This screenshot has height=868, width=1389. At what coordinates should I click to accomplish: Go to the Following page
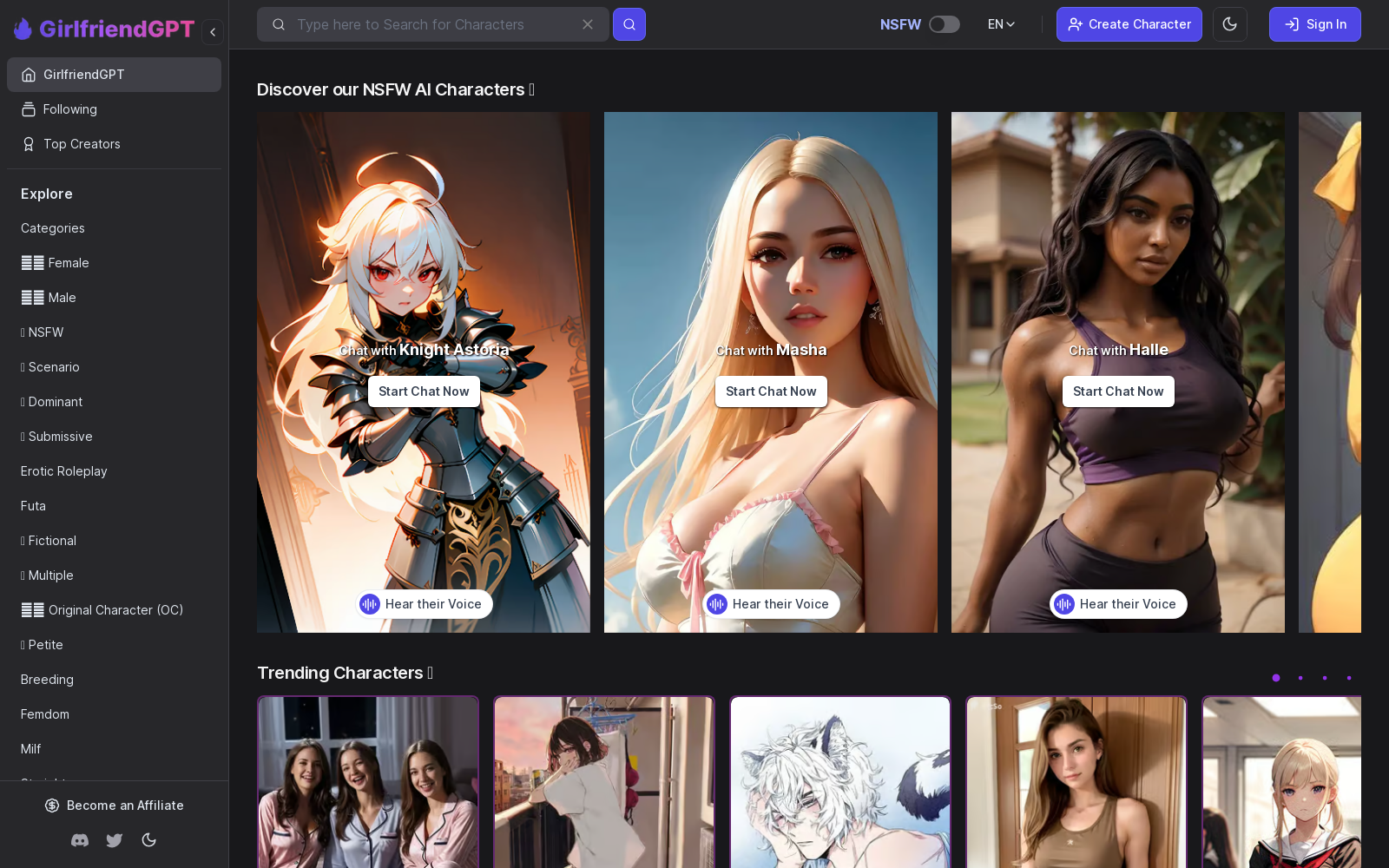[114, 109]
